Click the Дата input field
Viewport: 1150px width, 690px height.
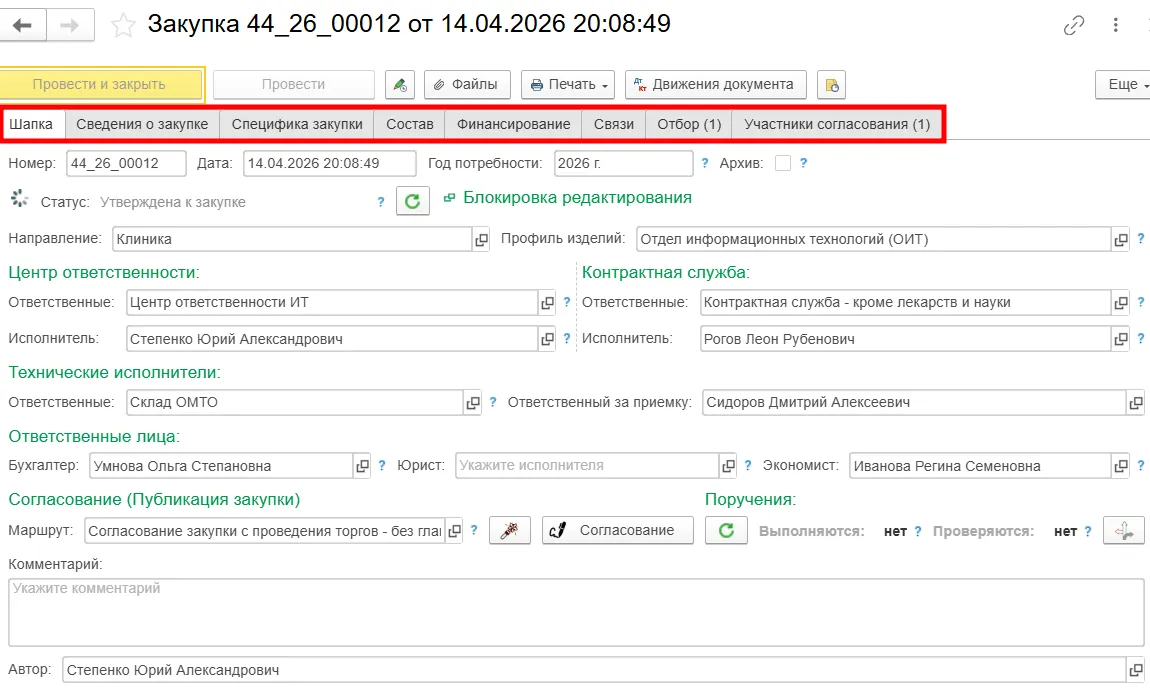click(x=329, y=163)
